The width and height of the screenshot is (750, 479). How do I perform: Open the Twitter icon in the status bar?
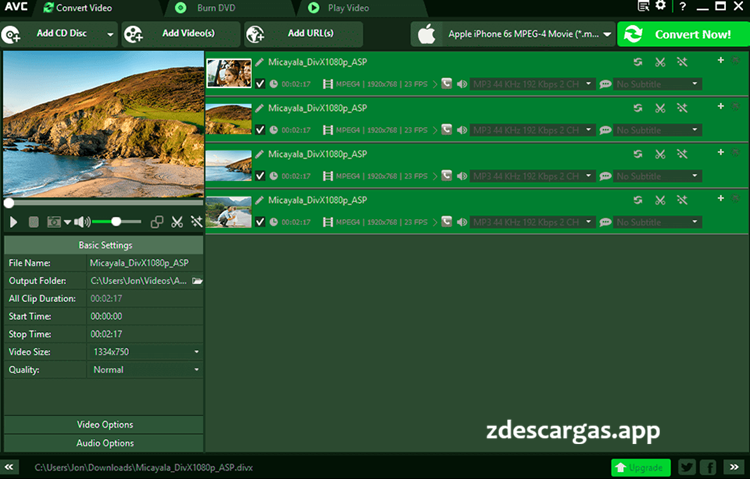coord(687,468)
